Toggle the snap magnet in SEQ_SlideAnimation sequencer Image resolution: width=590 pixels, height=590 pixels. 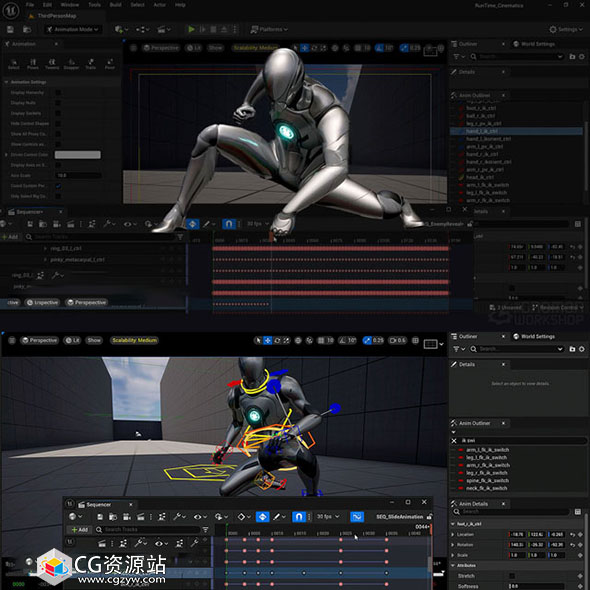coord(298,517)
